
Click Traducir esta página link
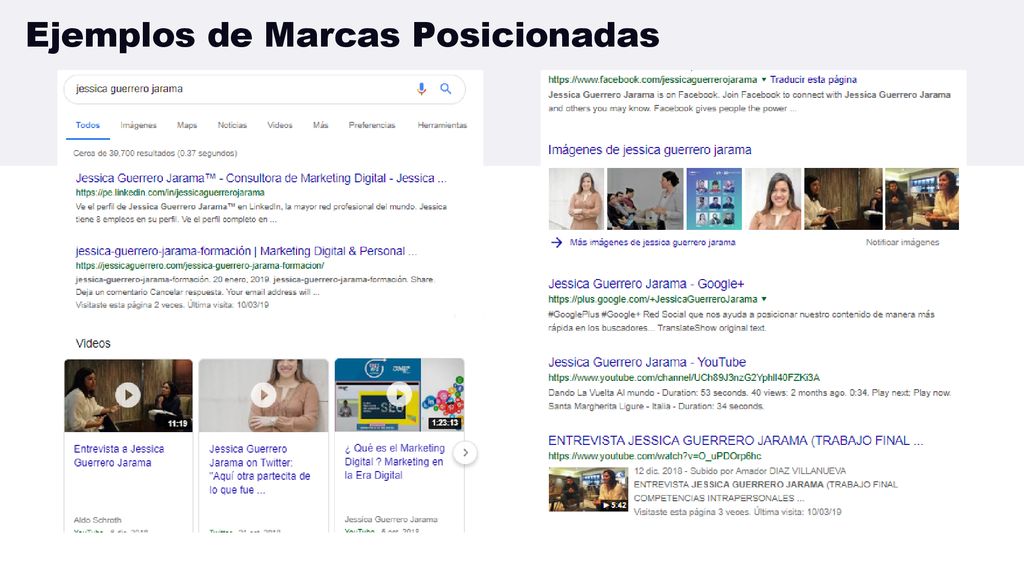[813, 80]
